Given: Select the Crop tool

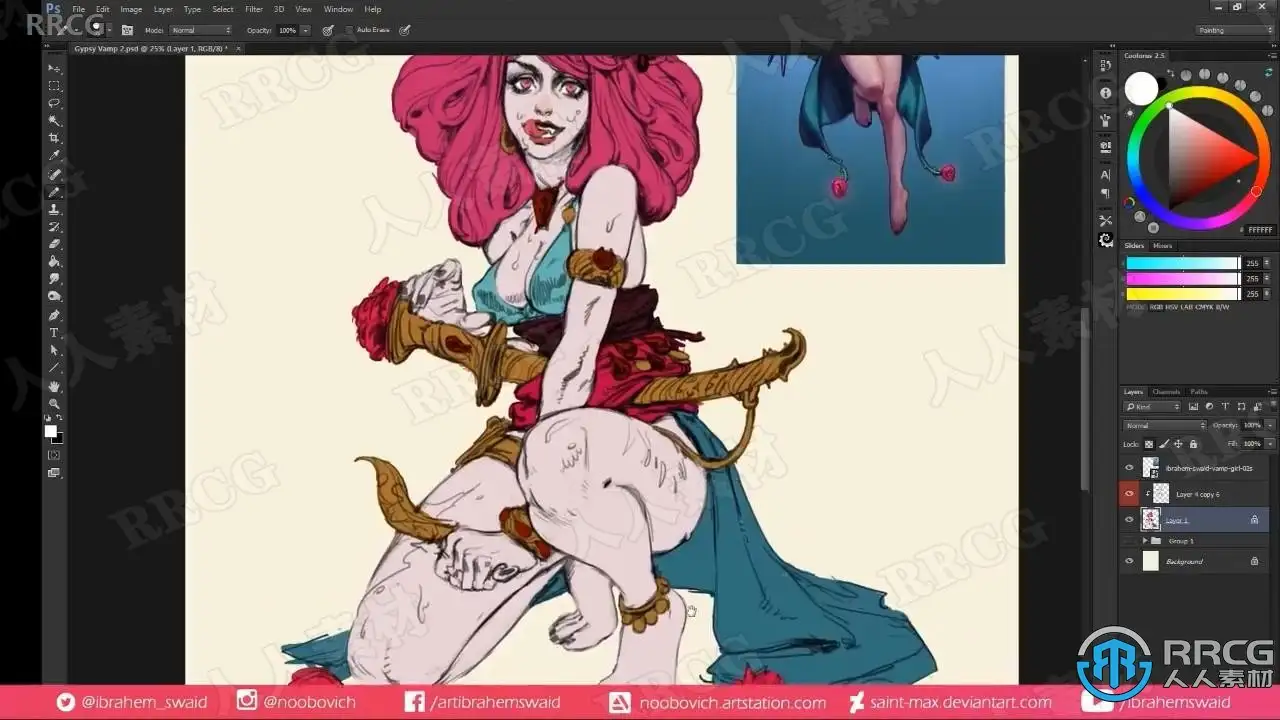Looking at the screenshot, I should [x=54, y=138].
